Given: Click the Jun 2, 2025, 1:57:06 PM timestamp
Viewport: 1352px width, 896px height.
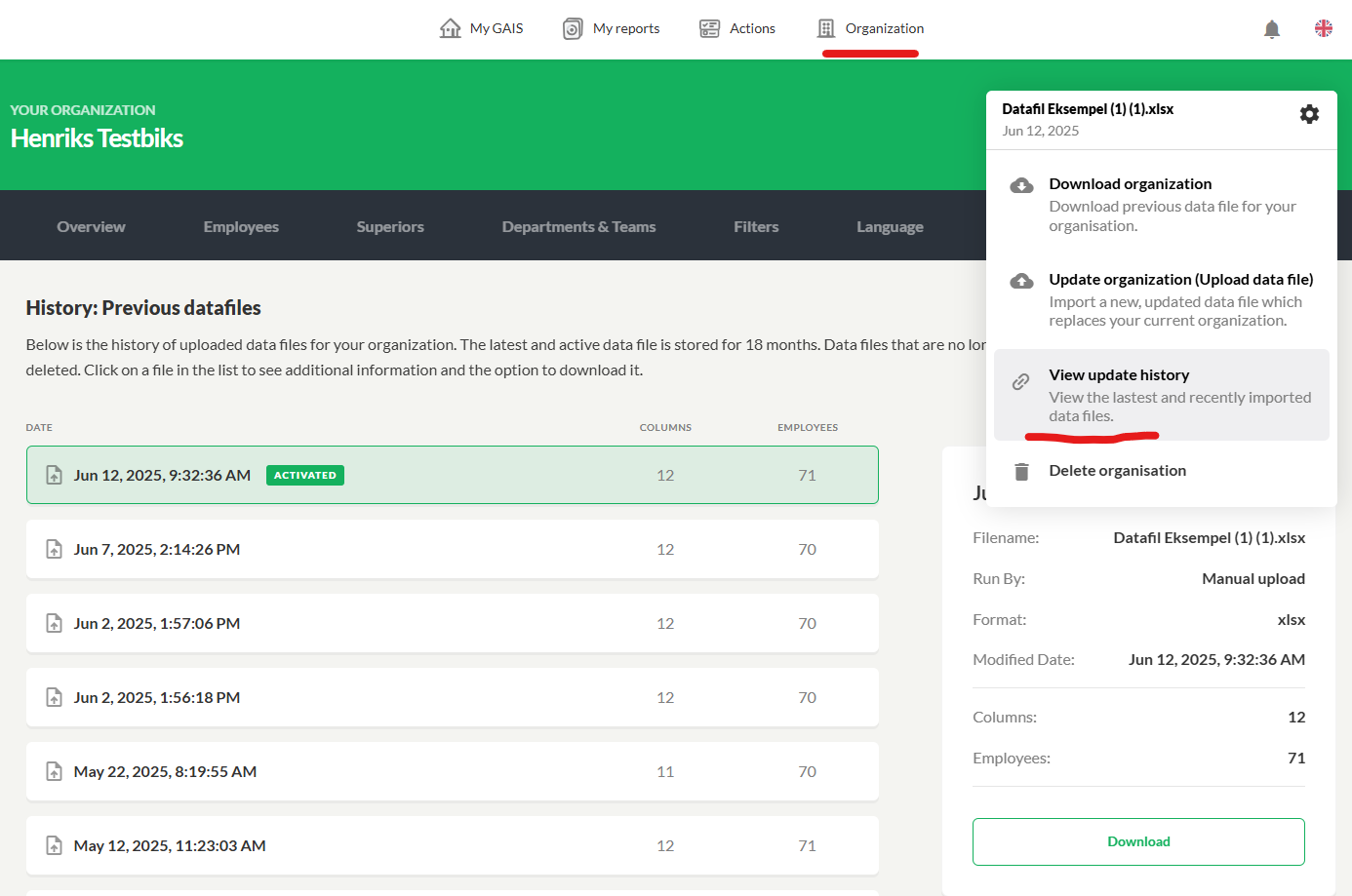Looking at the screenshot, I should pos(157,623).
